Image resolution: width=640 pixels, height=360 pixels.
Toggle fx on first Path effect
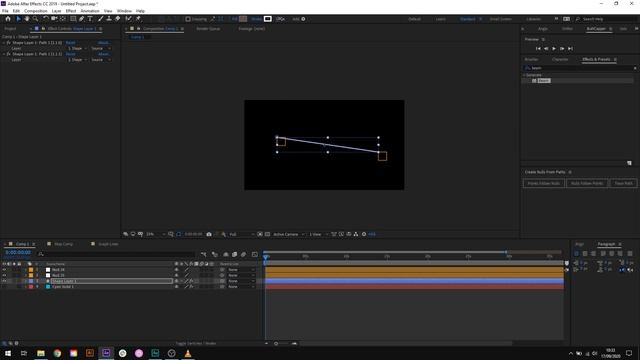click(9, 42)
